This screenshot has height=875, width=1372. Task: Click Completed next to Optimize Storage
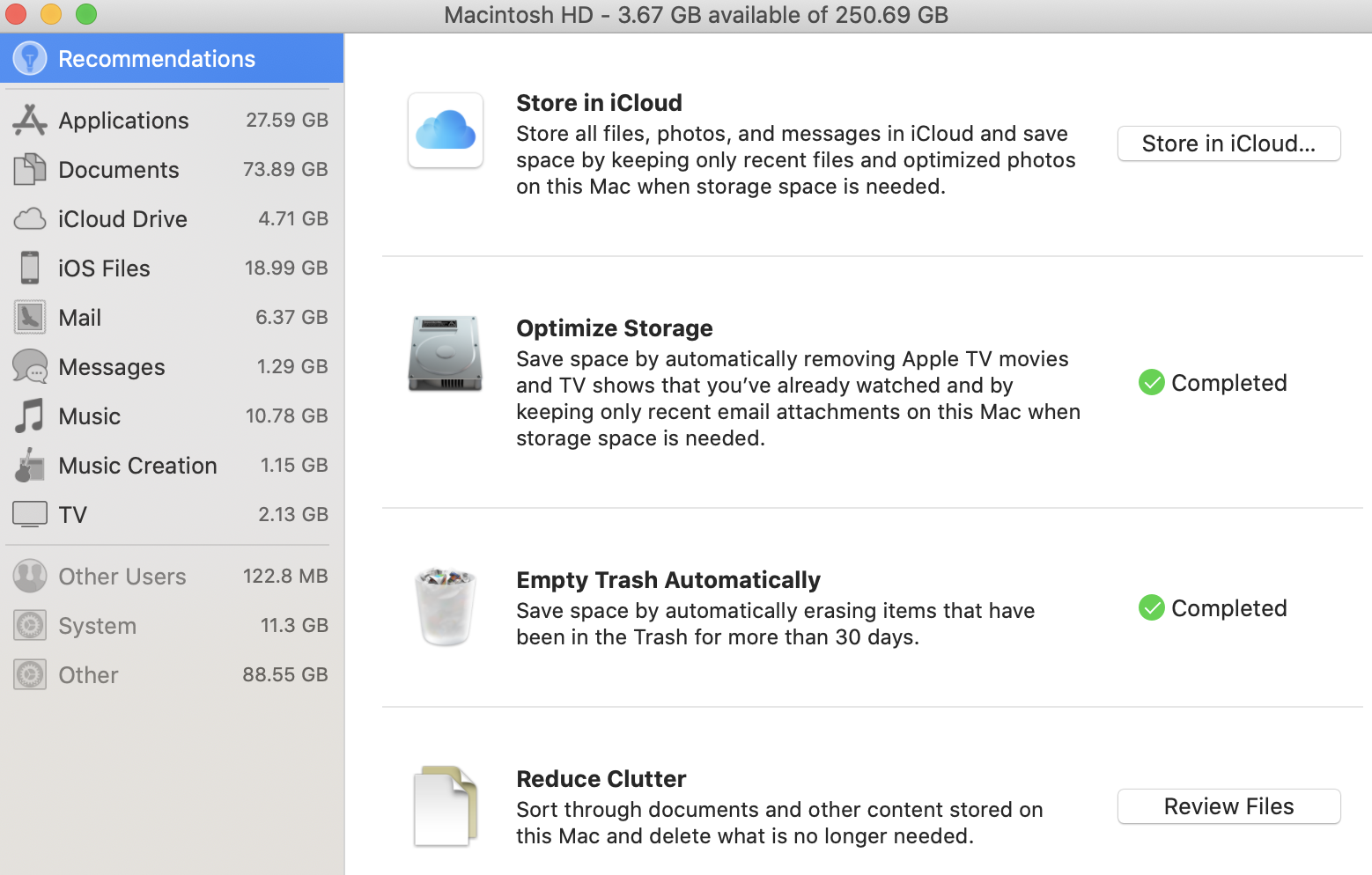click(1229, 383)
